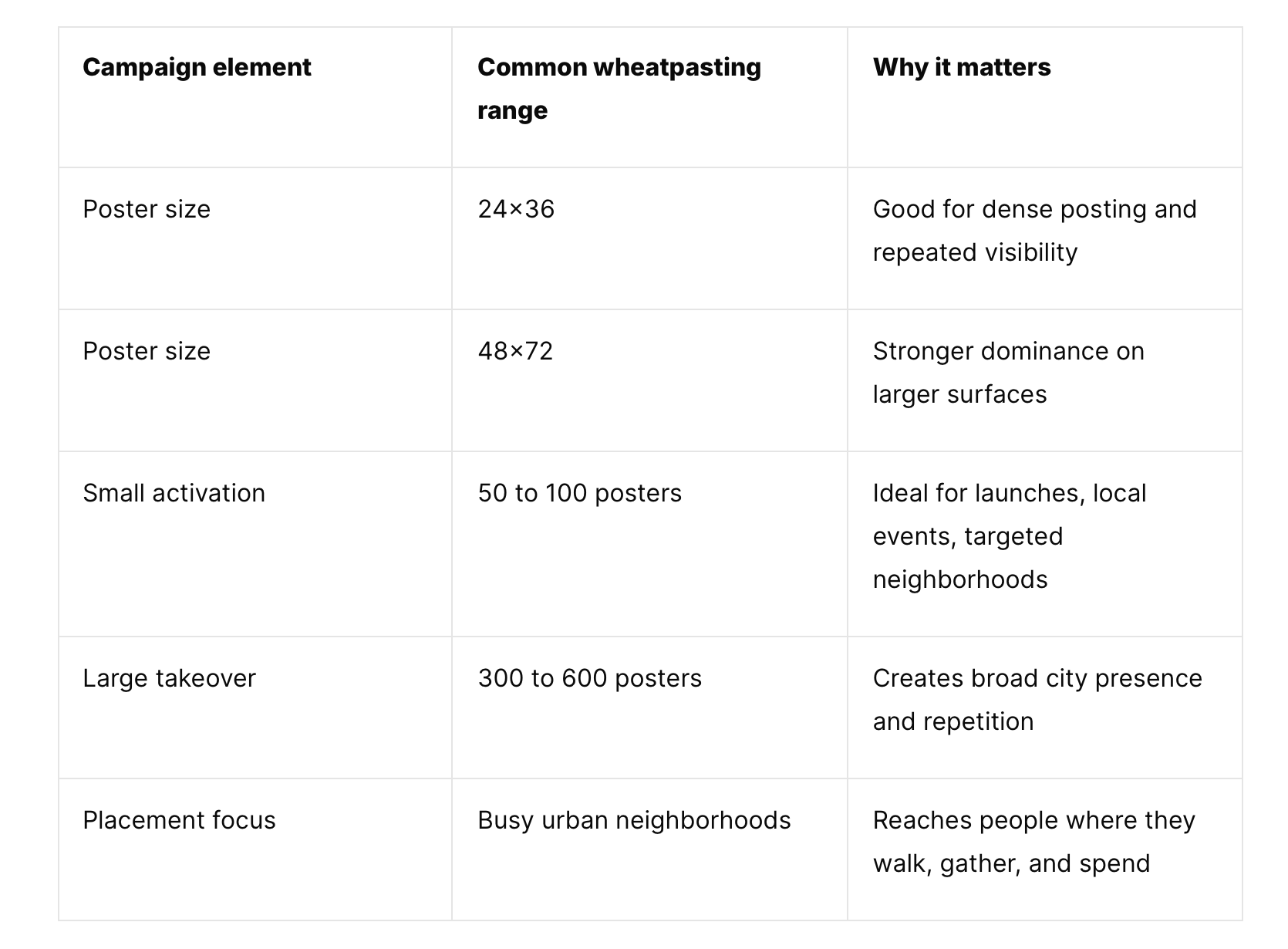The width and height of the screenshot is (1288, 949).
Task: Click the 'Why it matters' header
Action: (x=962, y=67)
